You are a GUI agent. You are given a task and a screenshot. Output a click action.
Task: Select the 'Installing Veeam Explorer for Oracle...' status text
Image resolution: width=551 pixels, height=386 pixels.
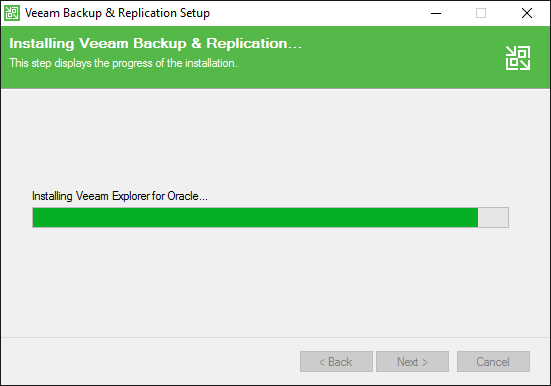pos(120,196)
